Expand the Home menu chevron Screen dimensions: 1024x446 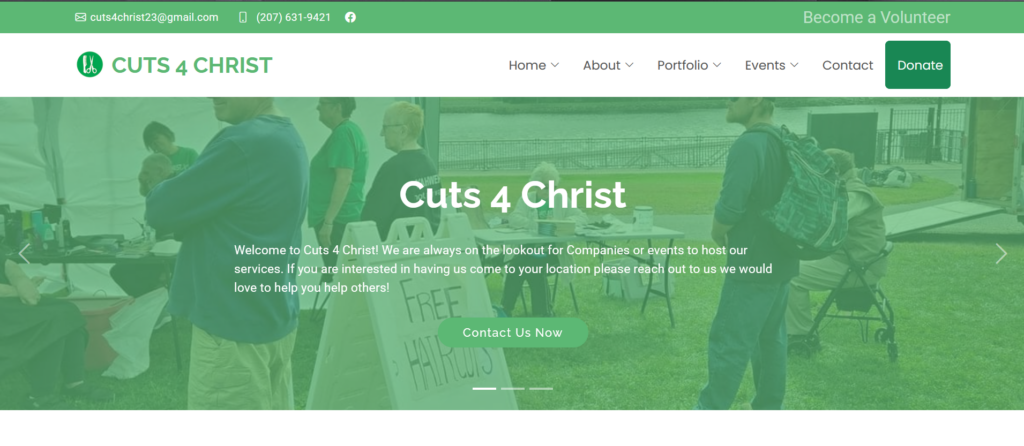[x=555, y=65]
